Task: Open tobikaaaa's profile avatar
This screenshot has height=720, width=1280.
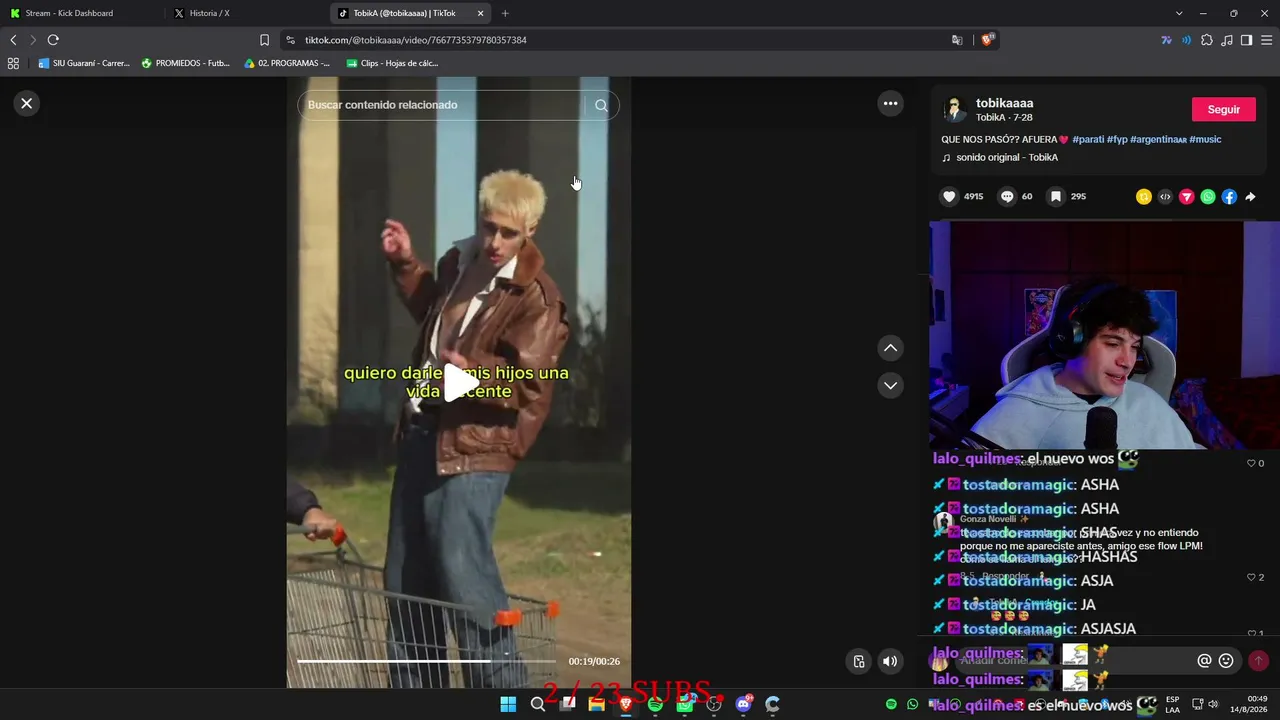Action: tap(955, 109)
